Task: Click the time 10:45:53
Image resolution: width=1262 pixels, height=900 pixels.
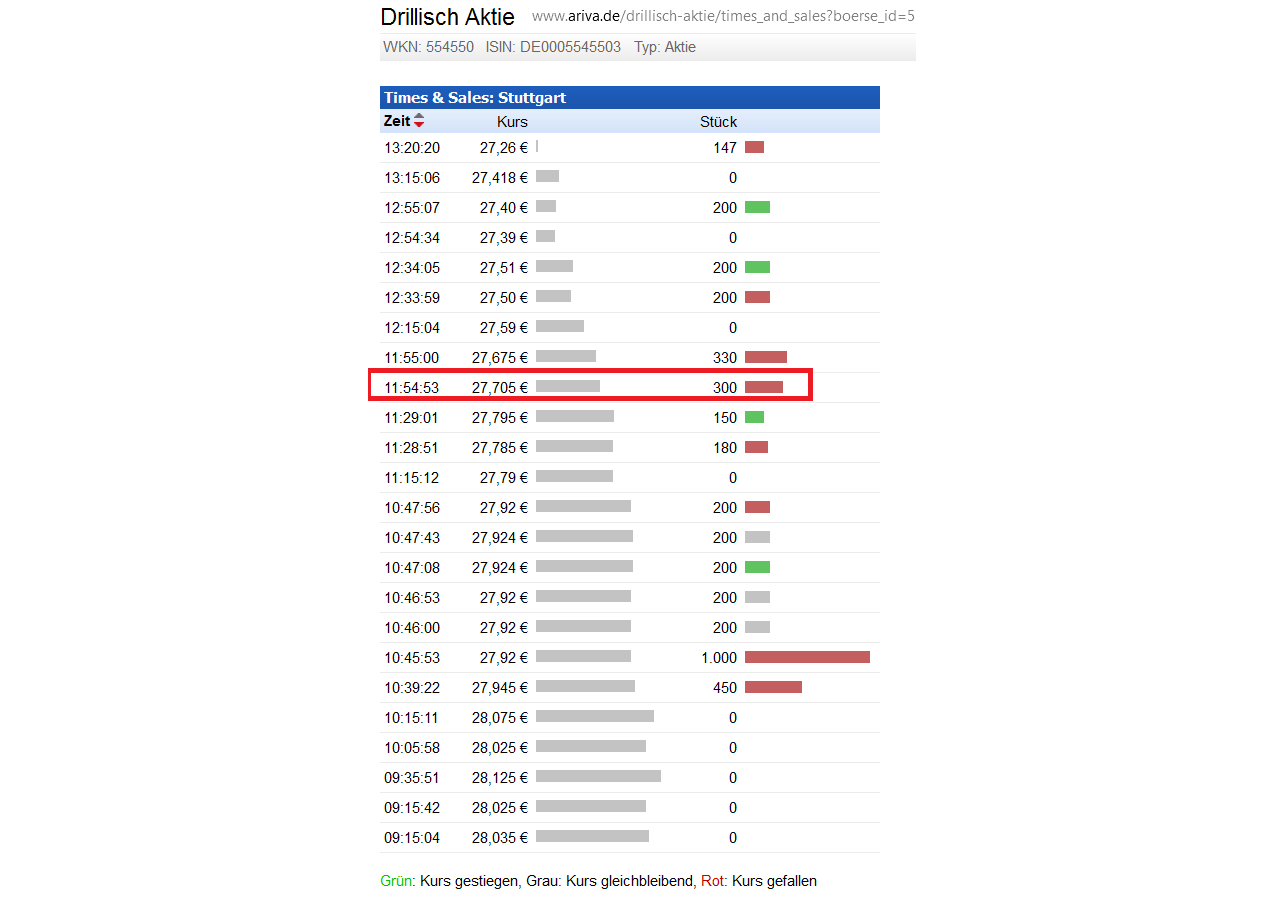Action: [412, 658]
